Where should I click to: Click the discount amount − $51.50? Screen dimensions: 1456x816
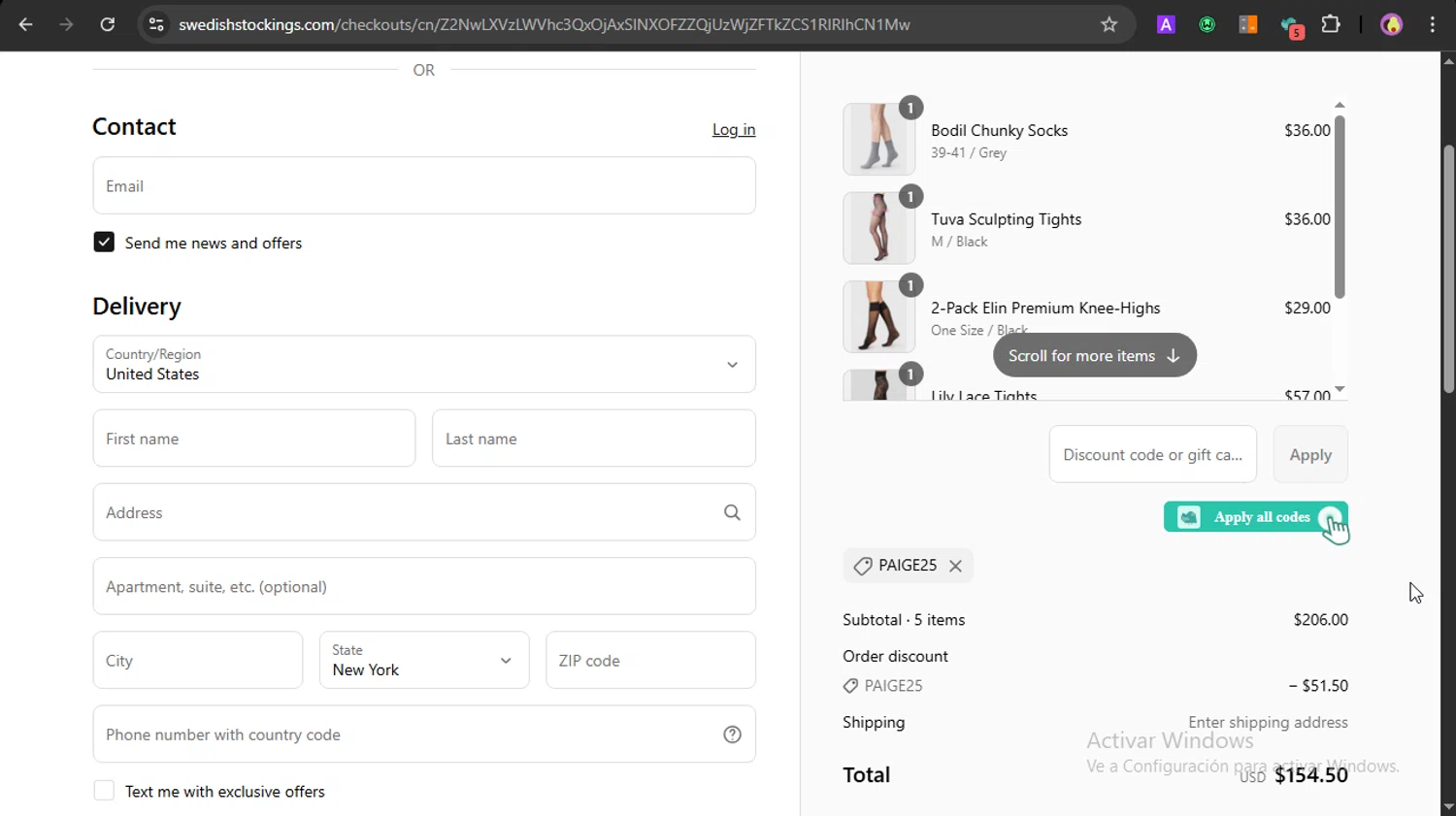pos(1318,685)
